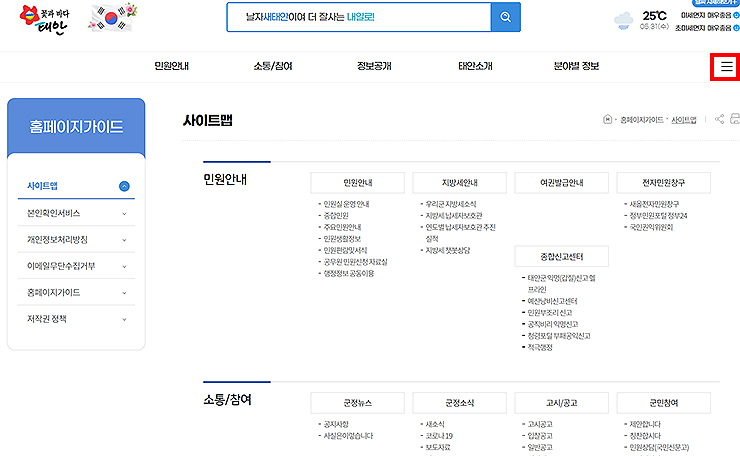This screenshot has width=740, height=456.
Task: Open the 소통/참여 top menu
Action: point(273,66)
